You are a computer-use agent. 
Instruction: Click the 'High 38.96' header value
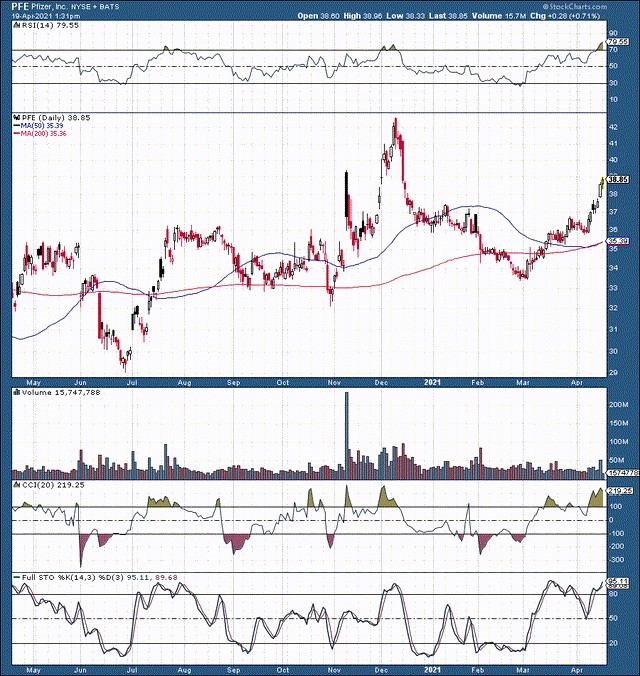click(x=363, y=16)
